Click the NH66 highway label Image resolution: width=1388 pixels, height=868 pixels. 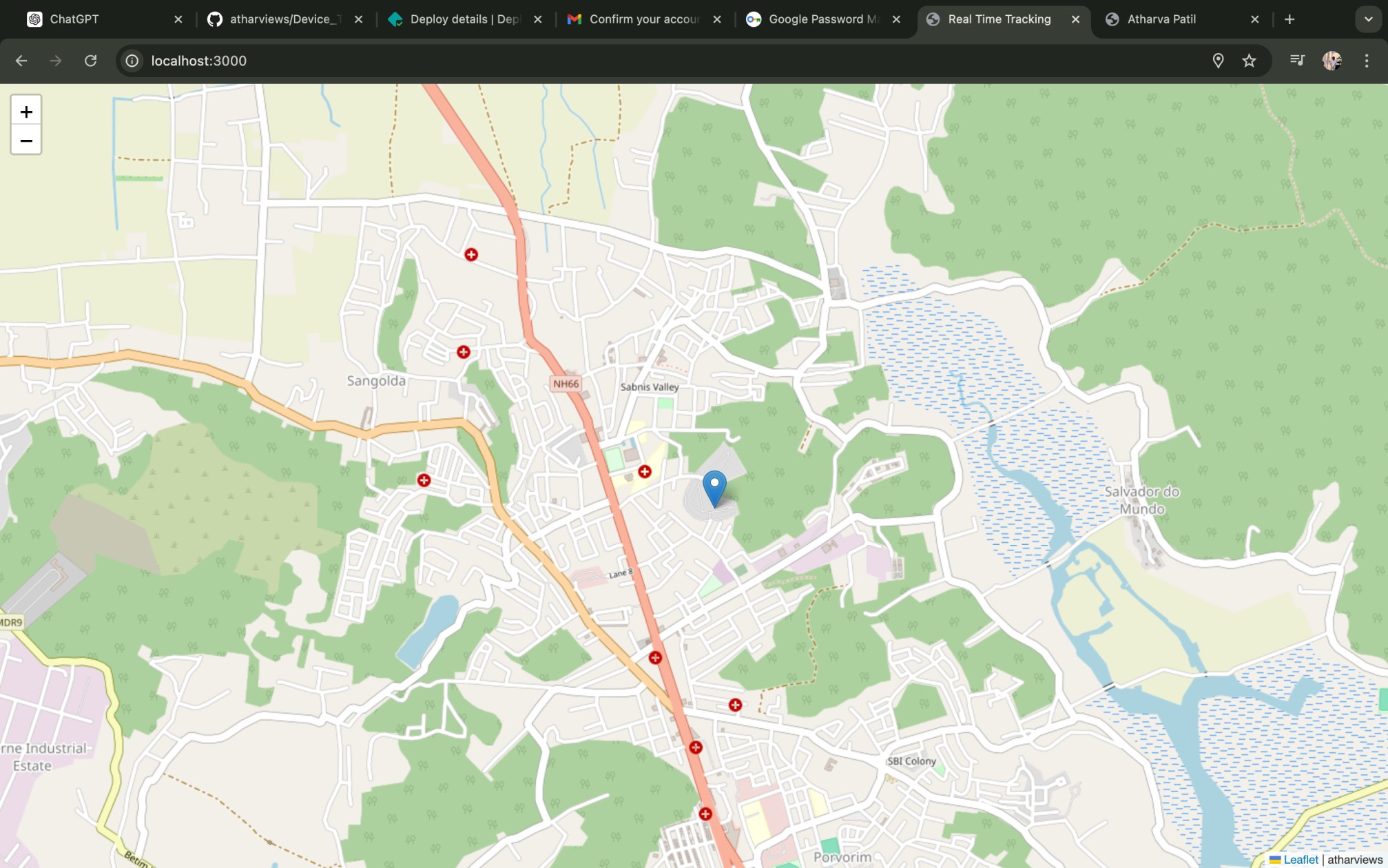point(566,384)
